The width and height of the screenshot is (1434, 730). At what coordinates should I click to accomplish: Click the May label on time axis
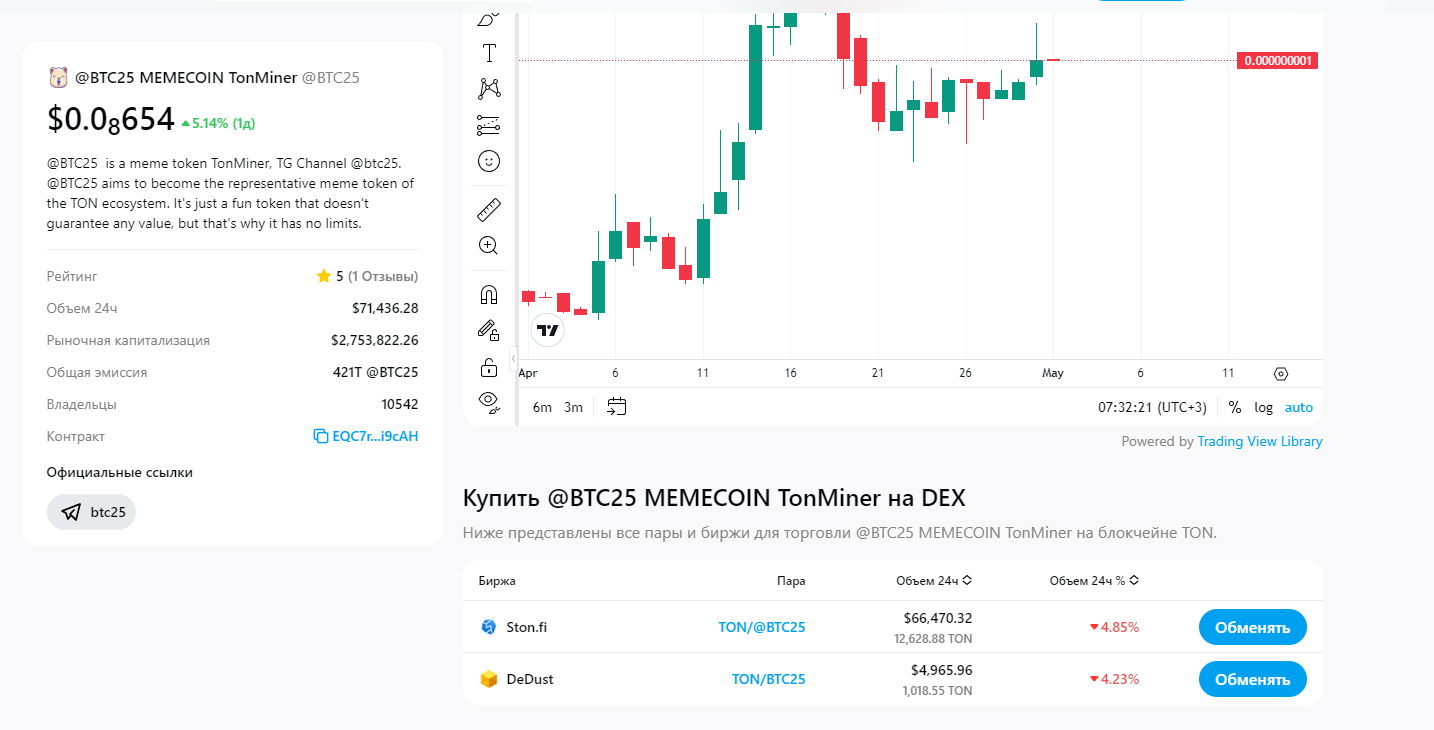pos(1053,373)
